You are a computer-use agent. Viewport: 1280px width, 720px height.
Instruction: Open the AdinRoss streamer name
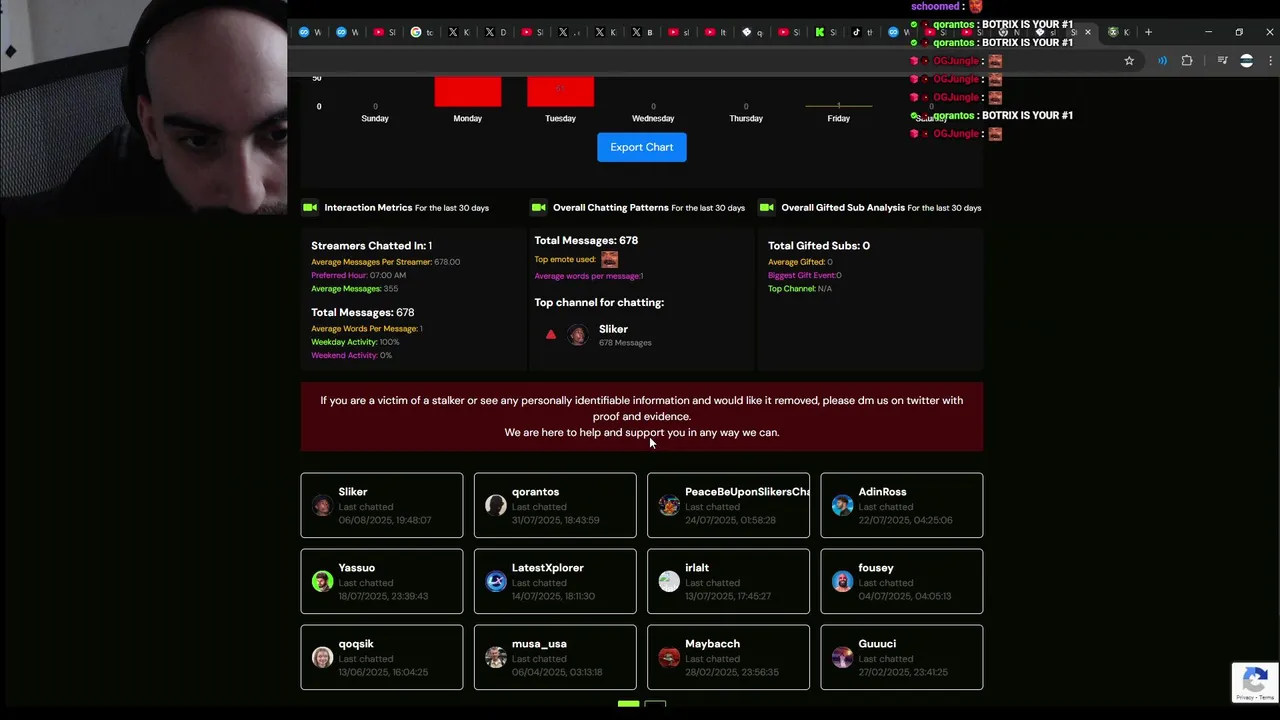pos(882,492)
